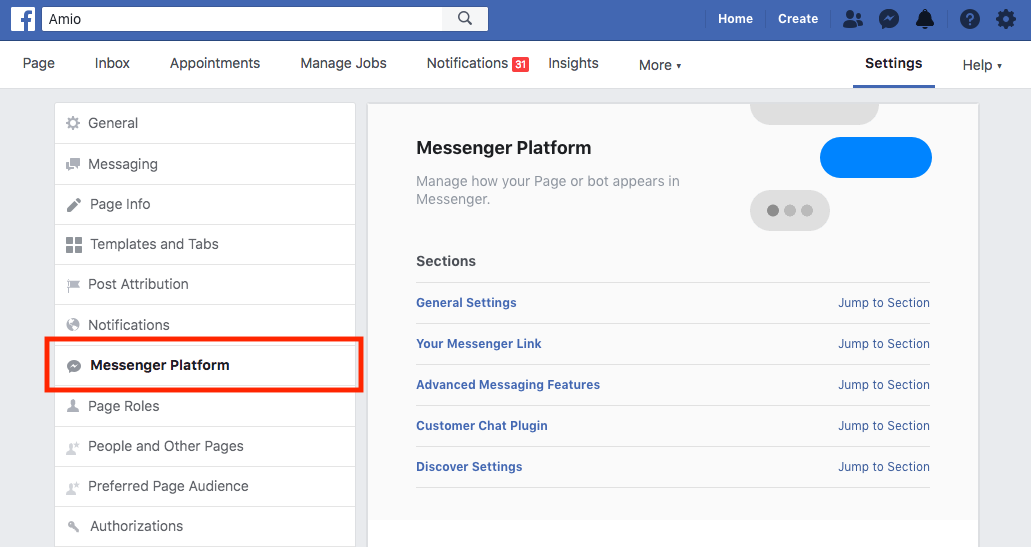Click the search field containing Amio
The width and height of the screenshot is (1031, 547).
click(242, 19)
